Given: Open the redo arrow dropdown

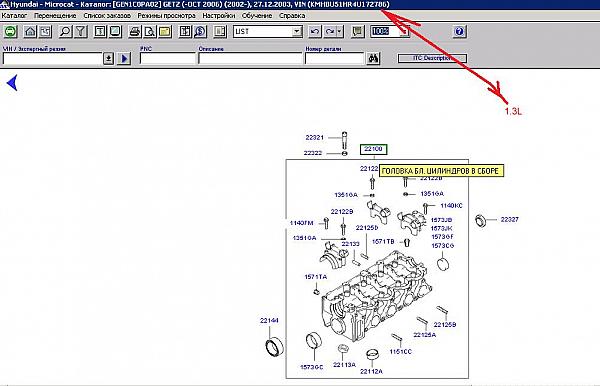Looking at the screenshot, I should pos(339,31).
